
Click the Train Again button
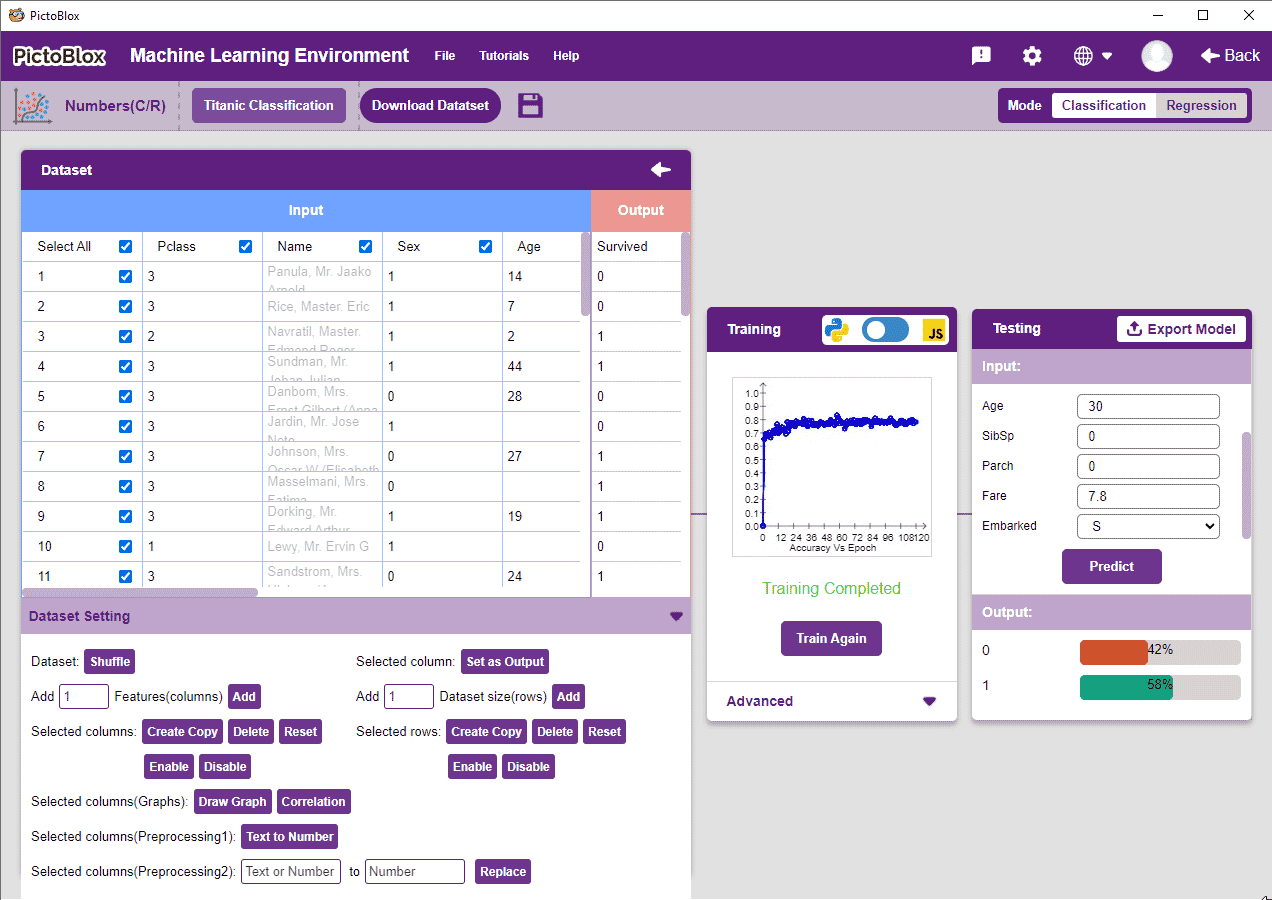(831, 638)
